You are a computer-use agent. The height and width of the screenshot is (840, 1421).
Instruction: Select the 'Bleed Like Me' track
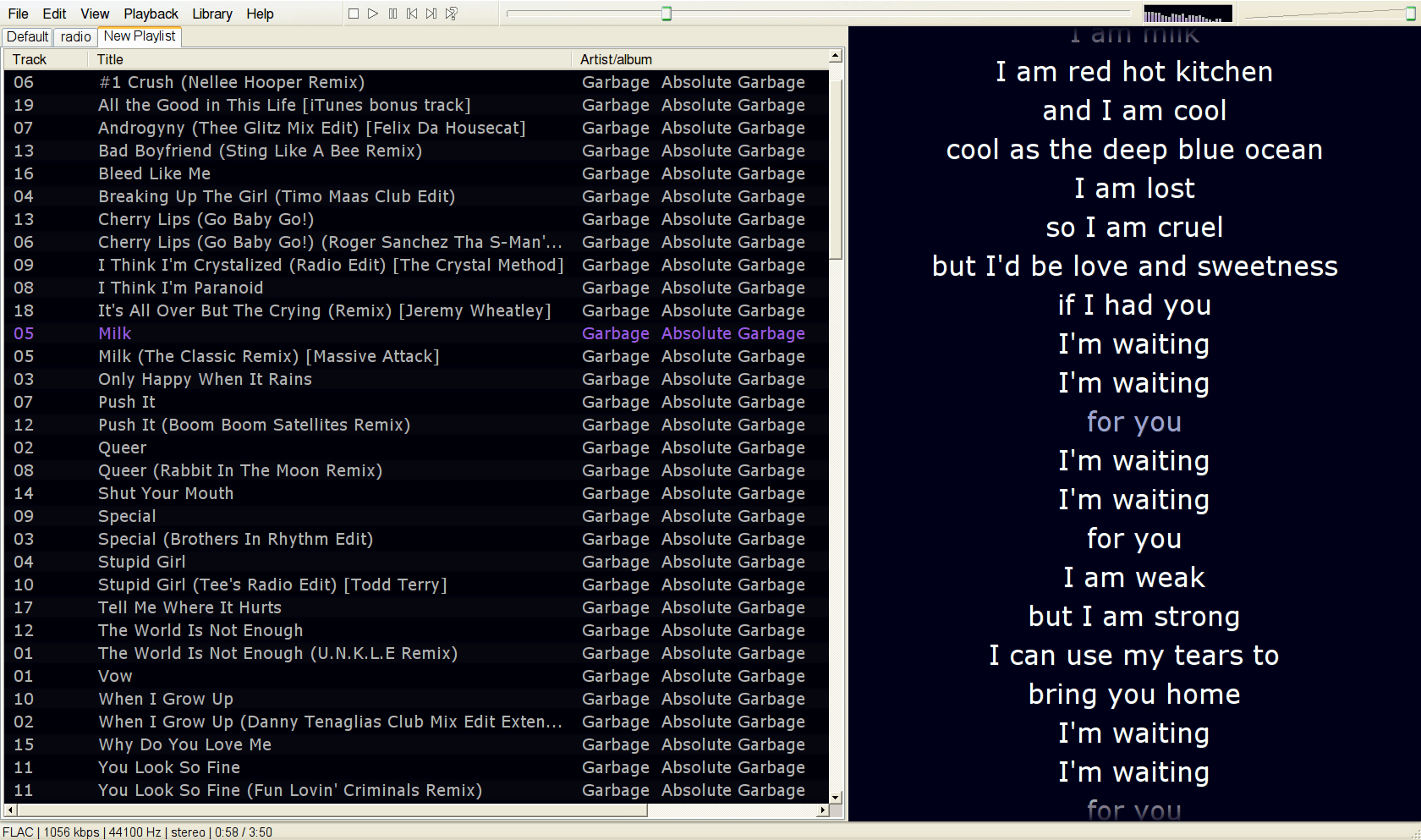tap(416, 173)
